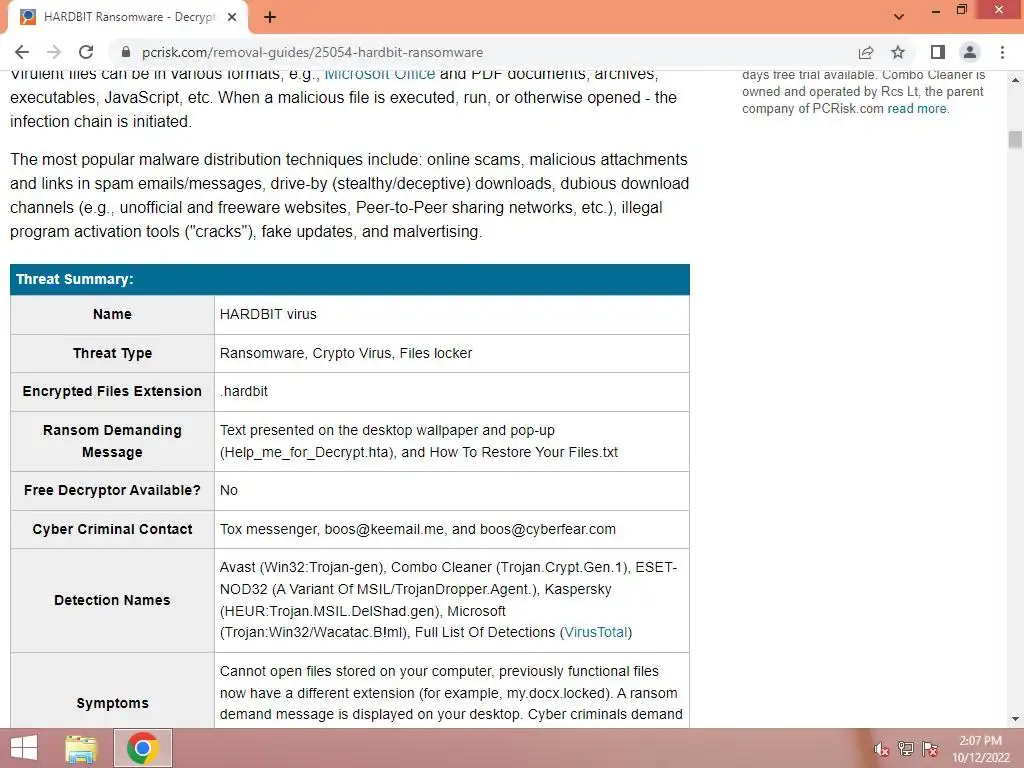The height and width of the screenshot is (768, 1024).
Task: View site security lock information
Action: [x=126, y=52]
